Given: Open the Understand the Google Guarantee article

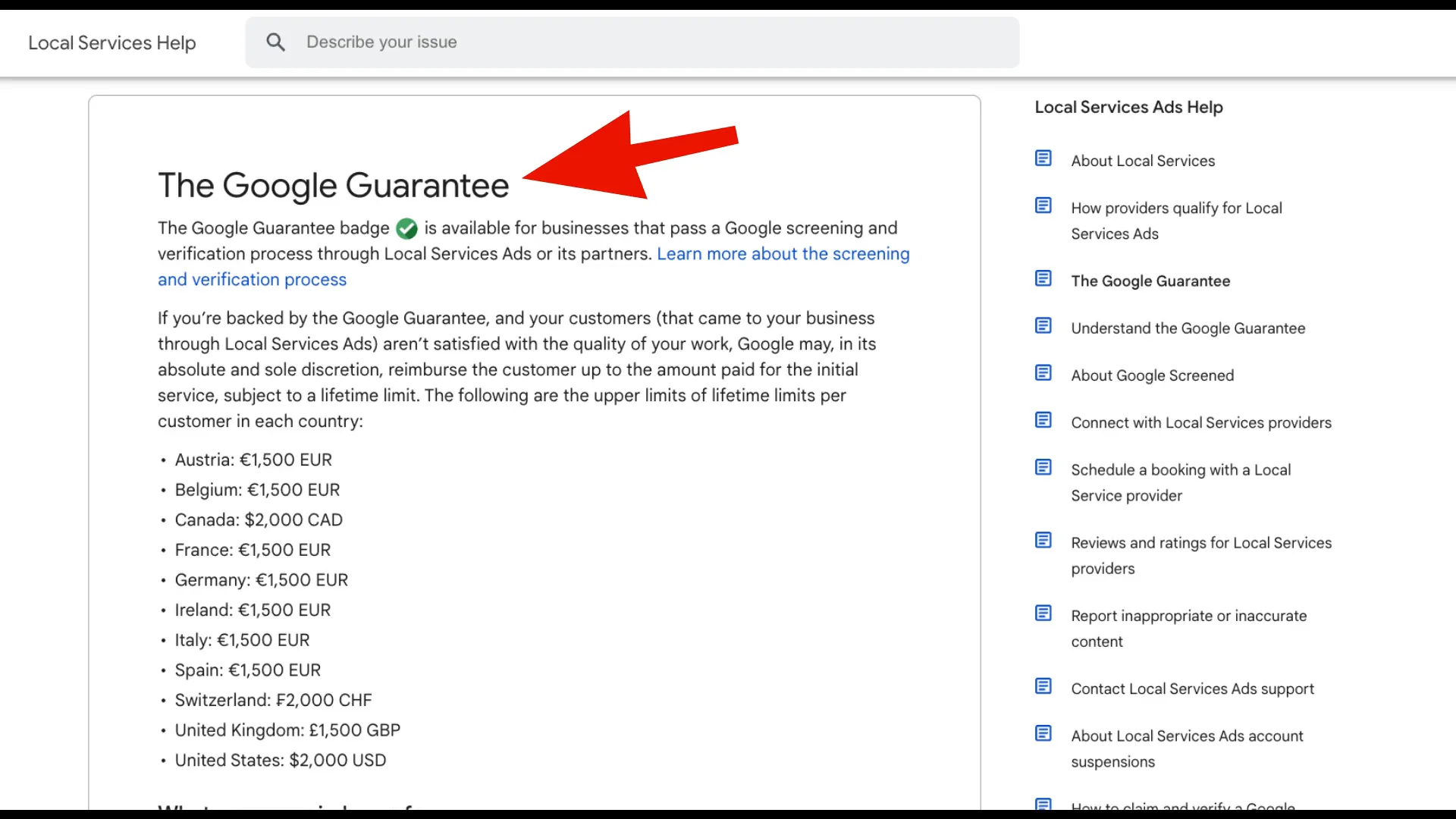Looking at the screenshot, I should pyautogui.click(x=1188, y=328).
